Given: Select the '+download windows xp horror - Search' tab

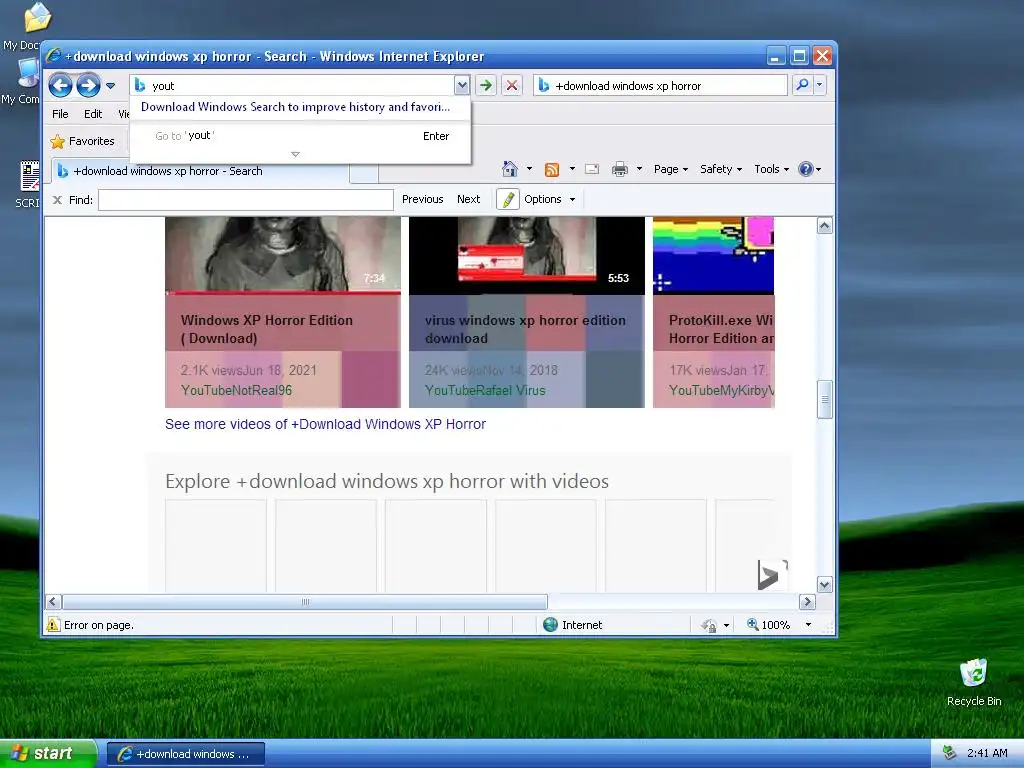Looking at the screenshot, I should coord(200,171).
